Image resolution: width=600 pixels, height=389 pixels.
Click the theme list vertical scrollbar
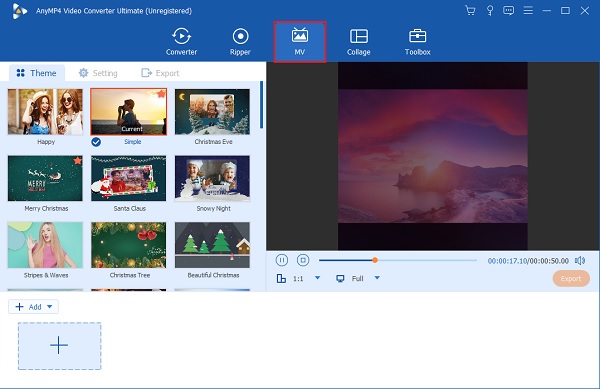coord(261,104)
